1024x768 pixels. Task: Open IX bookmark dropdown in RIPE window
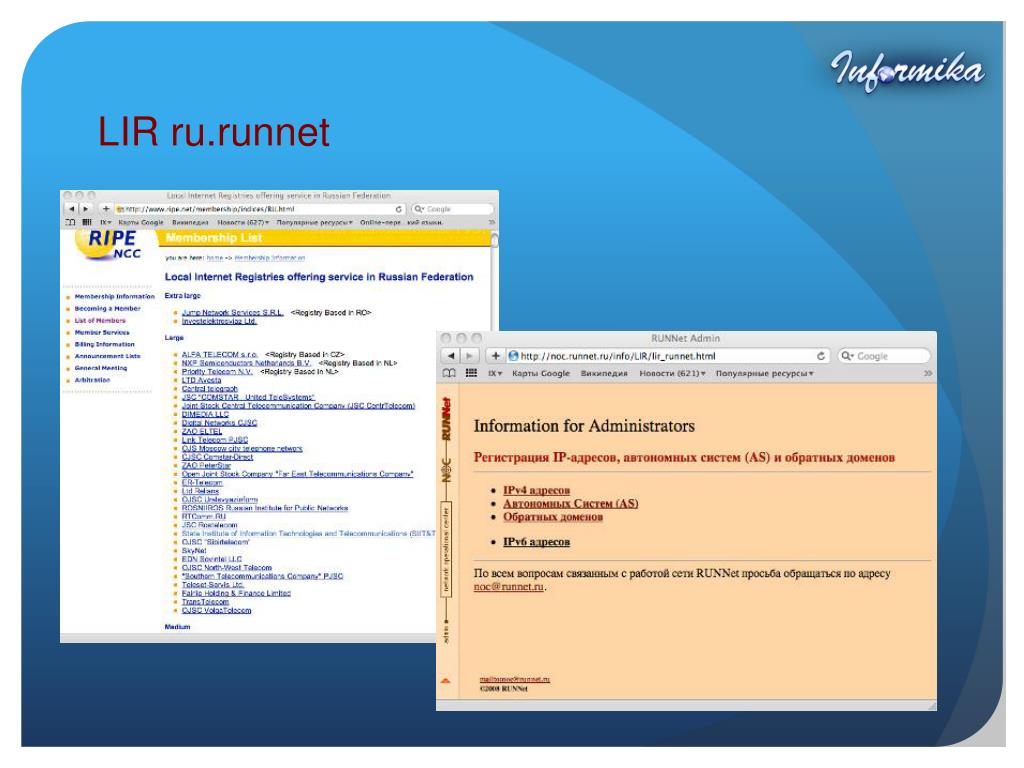pos(105,222)
